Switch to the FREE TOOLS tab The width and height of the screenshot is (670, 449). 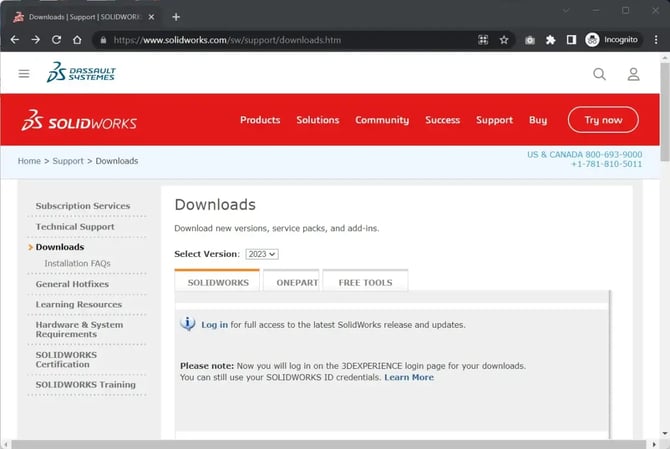[x=365, y=283]
